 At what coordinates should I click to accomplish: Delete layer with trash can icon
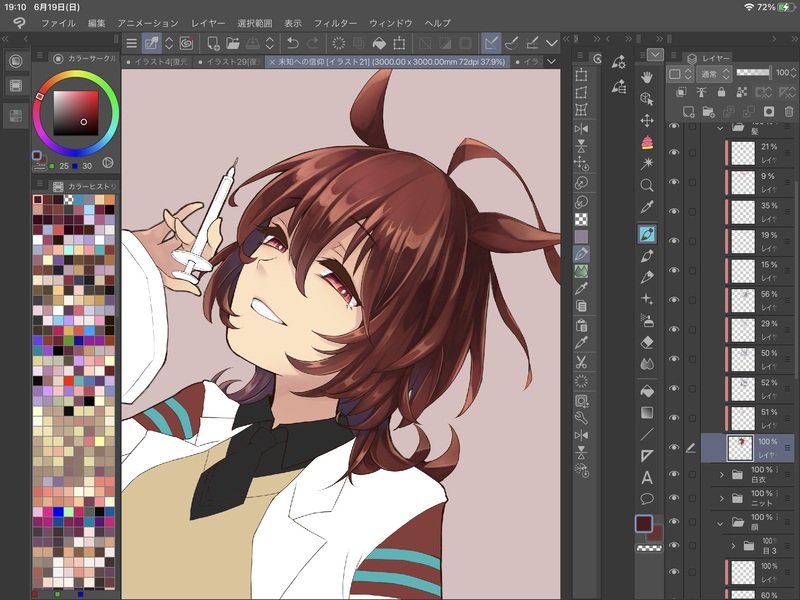(789, 112)
